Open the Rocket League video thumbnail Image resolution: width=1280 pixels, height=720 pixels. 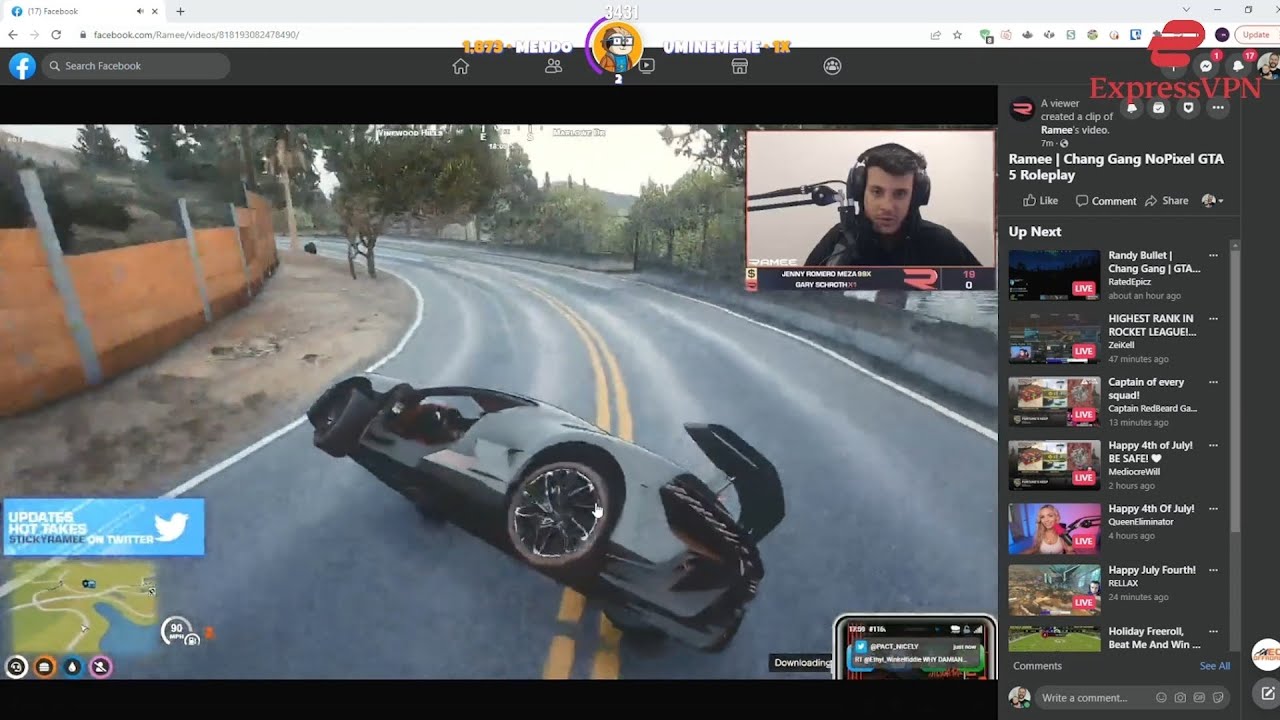pos(1054,338)
